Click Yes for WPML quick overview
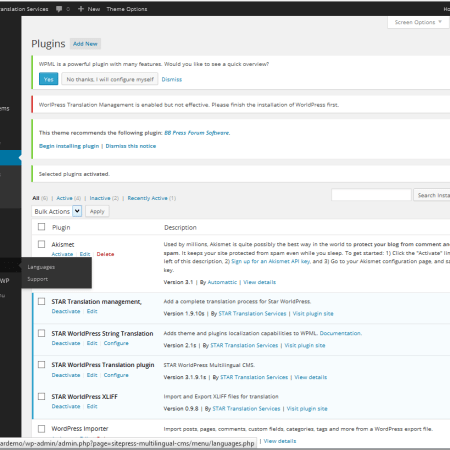Viewport: 450px width, 450px height. [49, 79]
